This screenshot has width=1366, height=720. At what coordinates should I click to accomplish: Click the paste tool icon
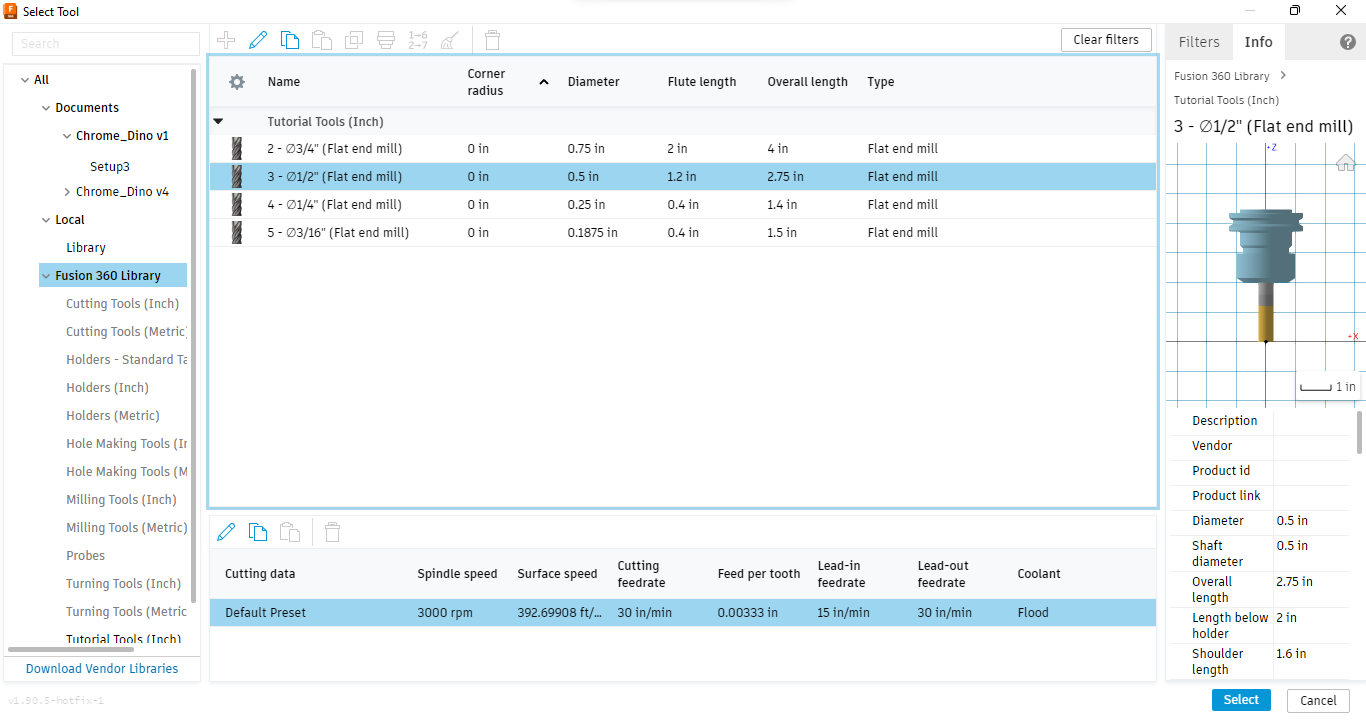pos(322,40)
